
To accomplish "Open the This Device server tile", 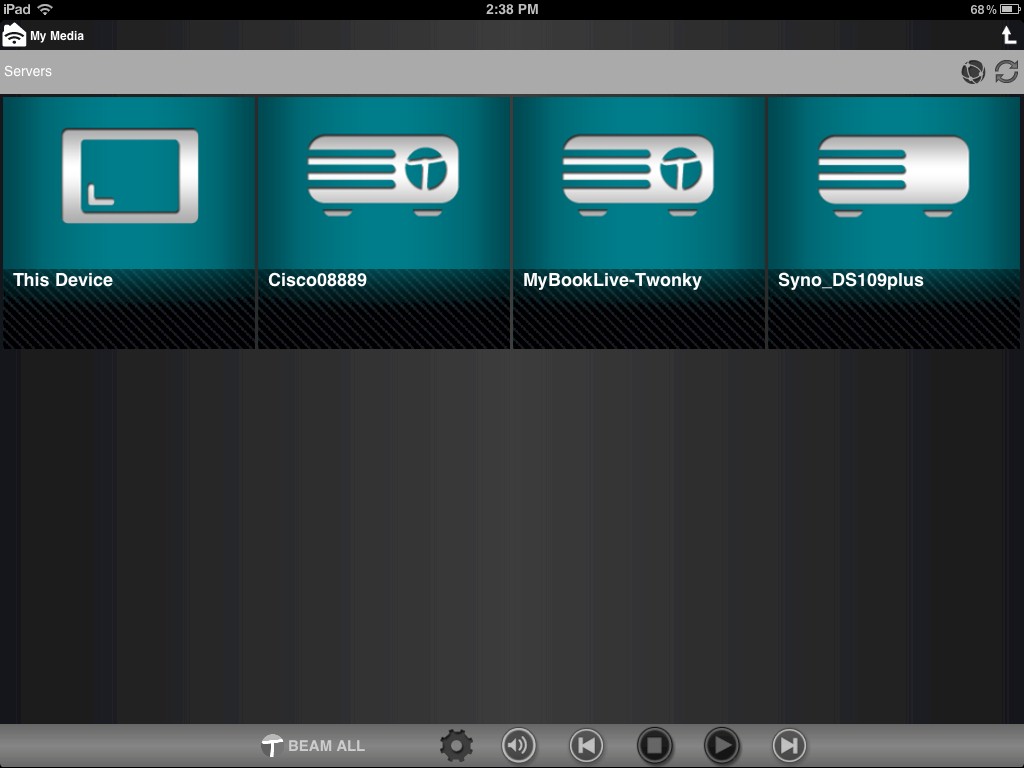I will tap(129, 223).
